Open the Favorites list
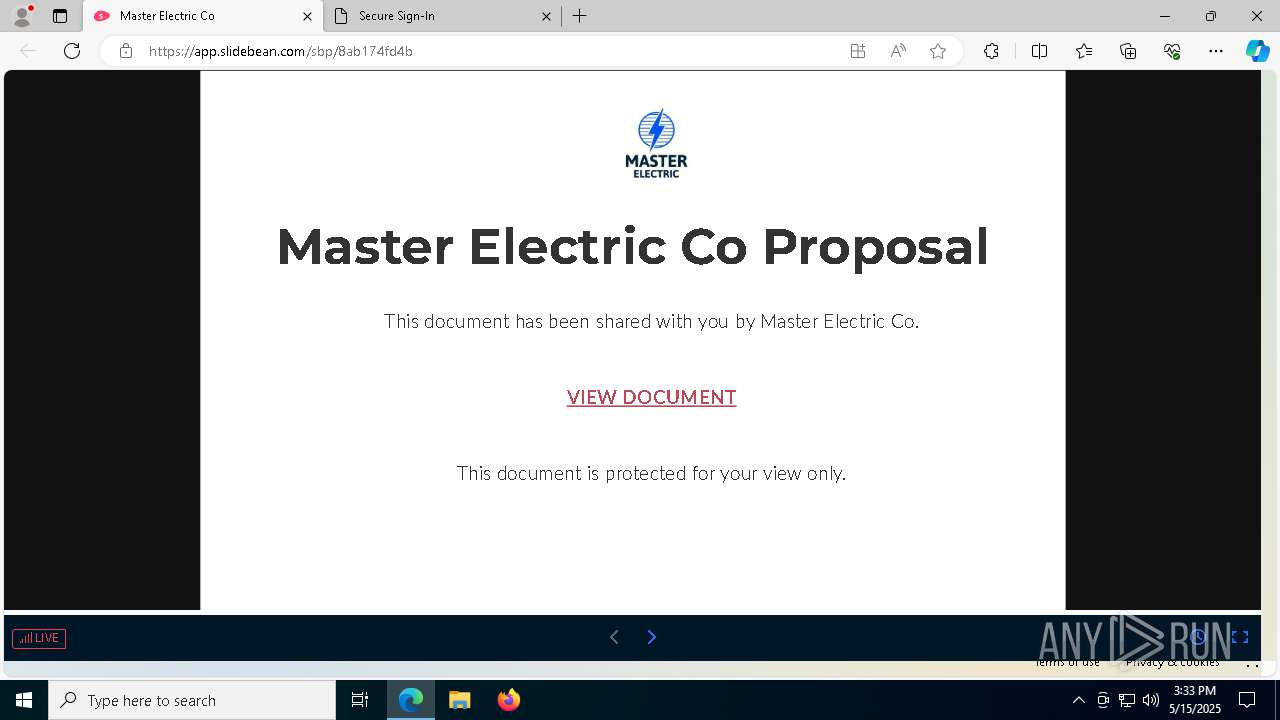The width and height of the screenshot is (1280, 720). (1084, 51)
